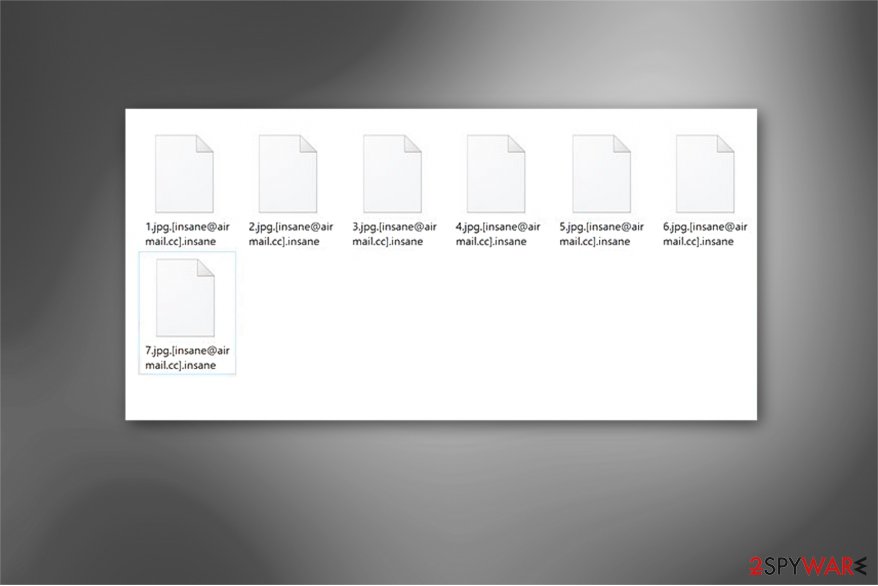Click the filename text 7.jpg.[insane@airmail.cc].insane
Screen dimensions: 878x586
click(x=187, y=358)
